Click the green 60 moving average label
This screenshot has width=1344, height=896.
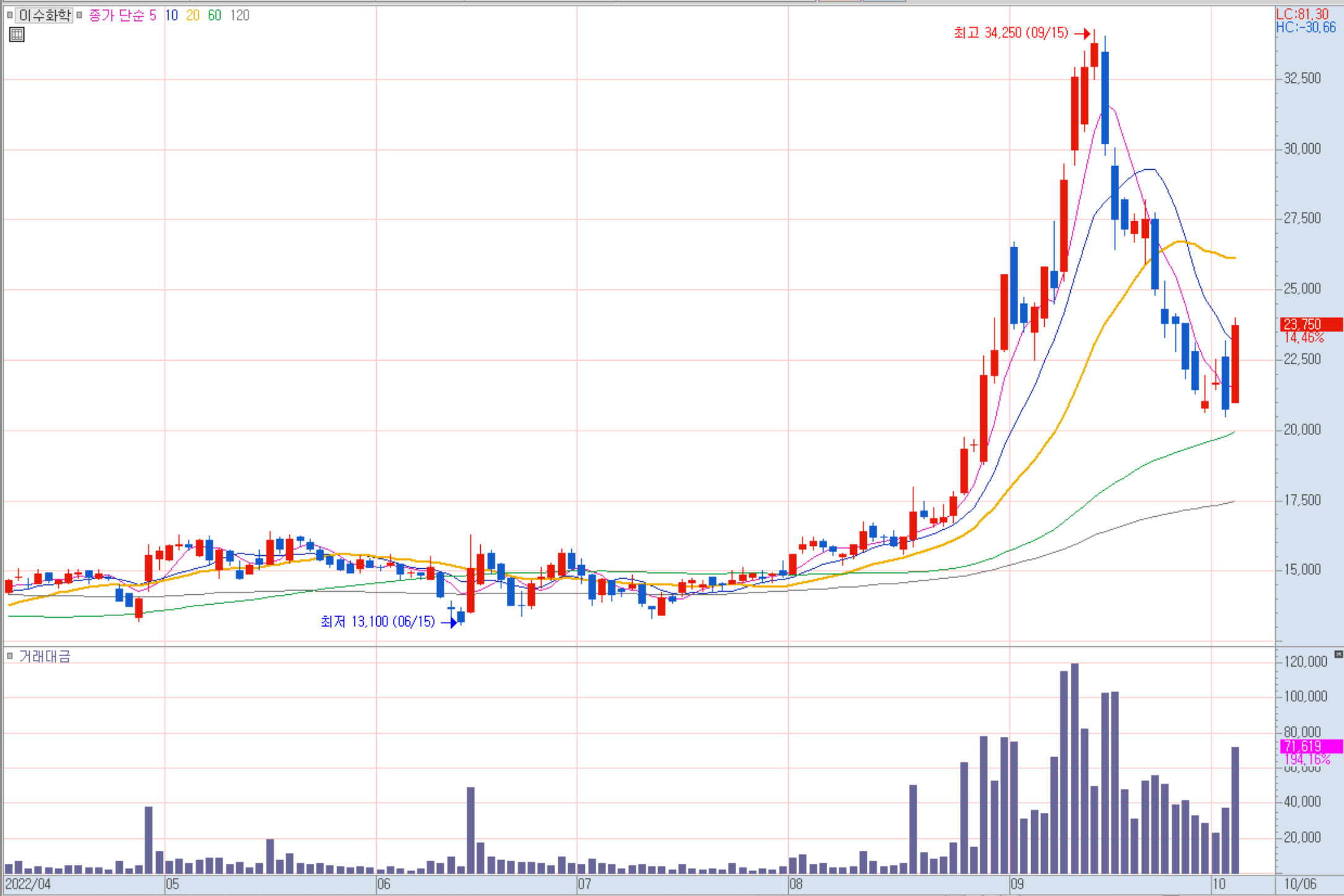click(x=214, y=15)
